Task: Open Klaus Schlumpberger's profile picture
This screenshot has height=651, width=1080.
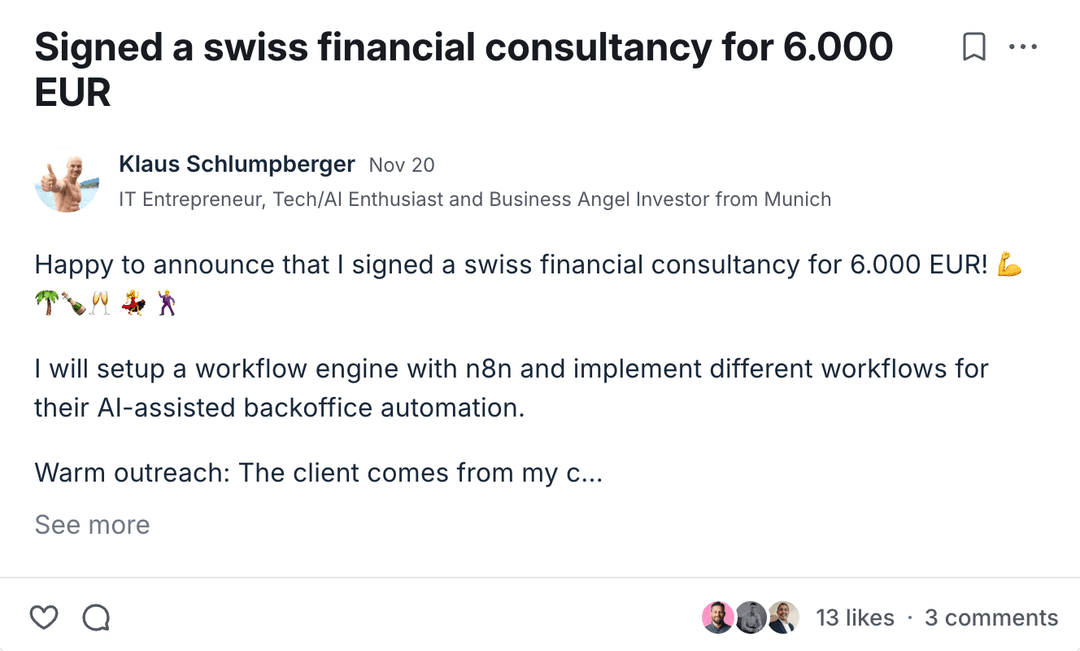Action: [67, 181]
